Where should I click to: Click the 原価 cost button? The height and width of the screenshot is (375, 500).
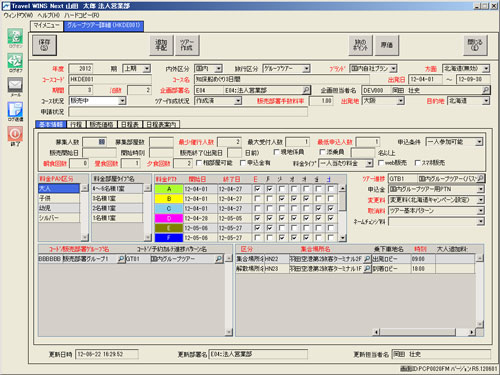[387, 45]
